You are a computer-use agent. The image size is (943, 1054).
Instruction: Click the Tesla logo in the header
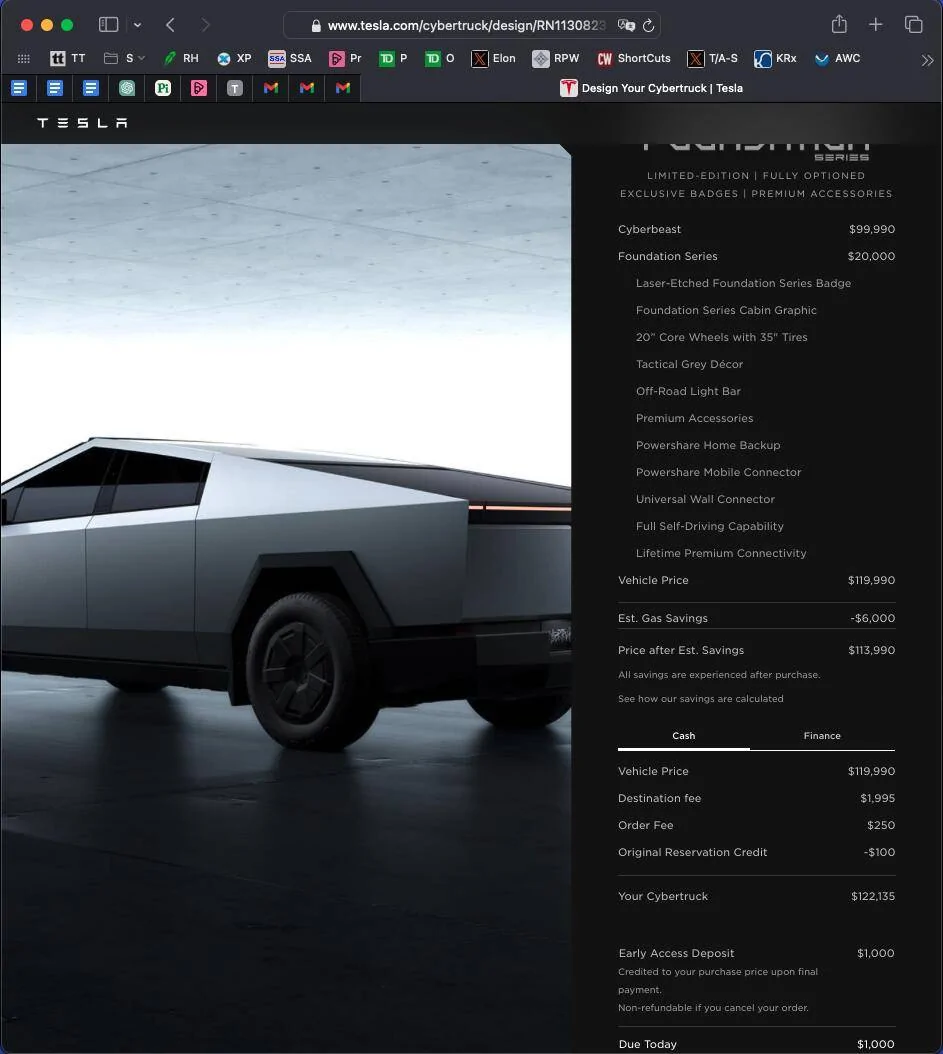[82, 123]
